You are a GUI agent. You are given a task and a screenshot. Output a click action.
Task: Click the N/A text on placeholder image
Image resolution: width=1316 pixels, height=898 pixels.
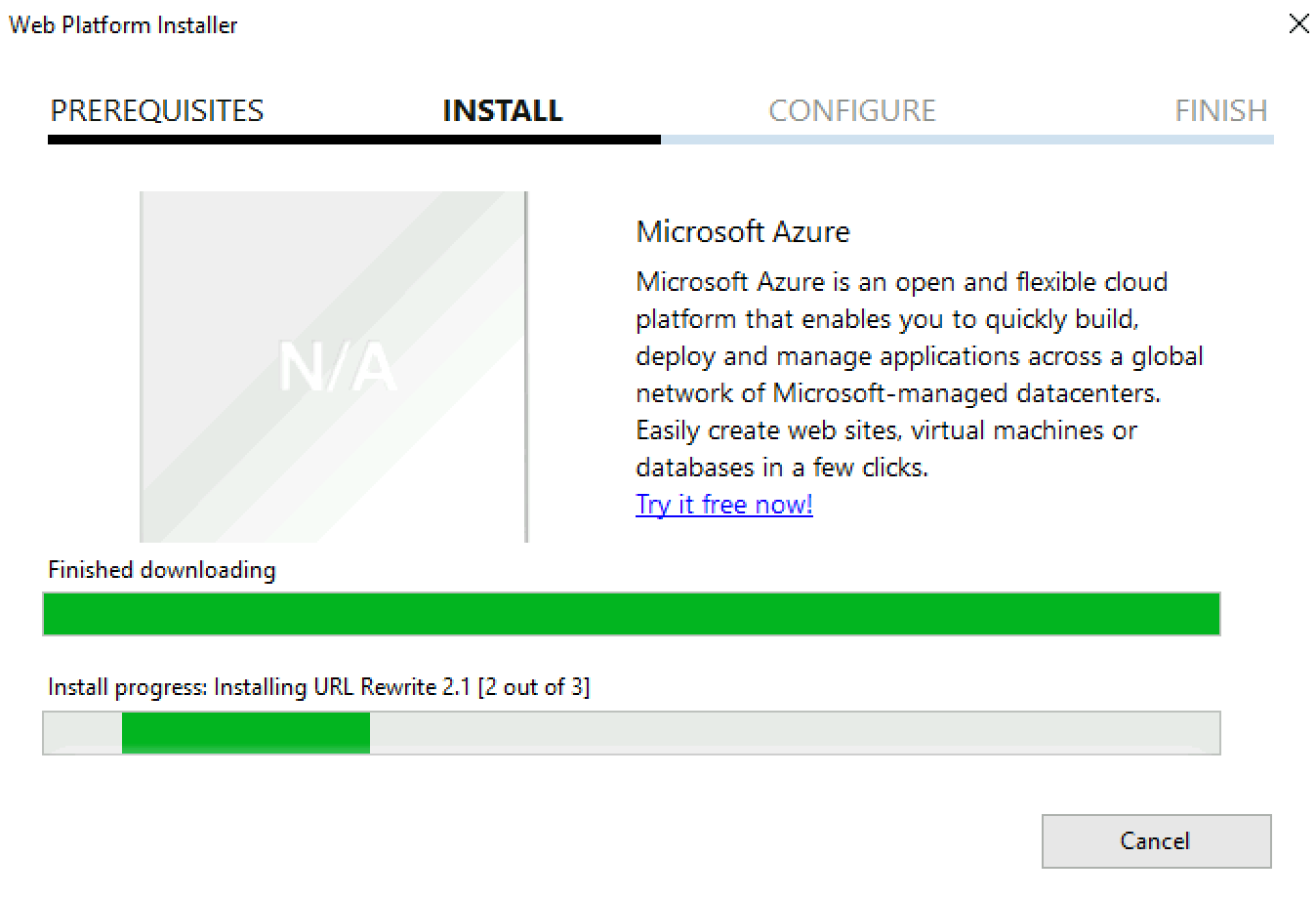(x=338, y=367)
